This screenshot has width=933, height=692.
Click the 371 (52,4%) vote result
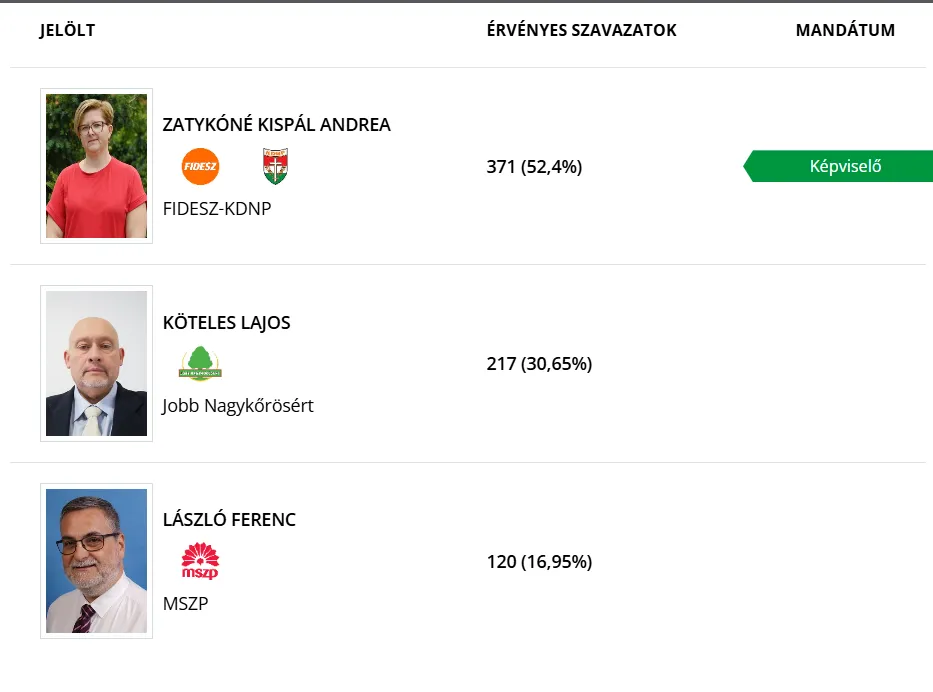(x=534, y=167)
